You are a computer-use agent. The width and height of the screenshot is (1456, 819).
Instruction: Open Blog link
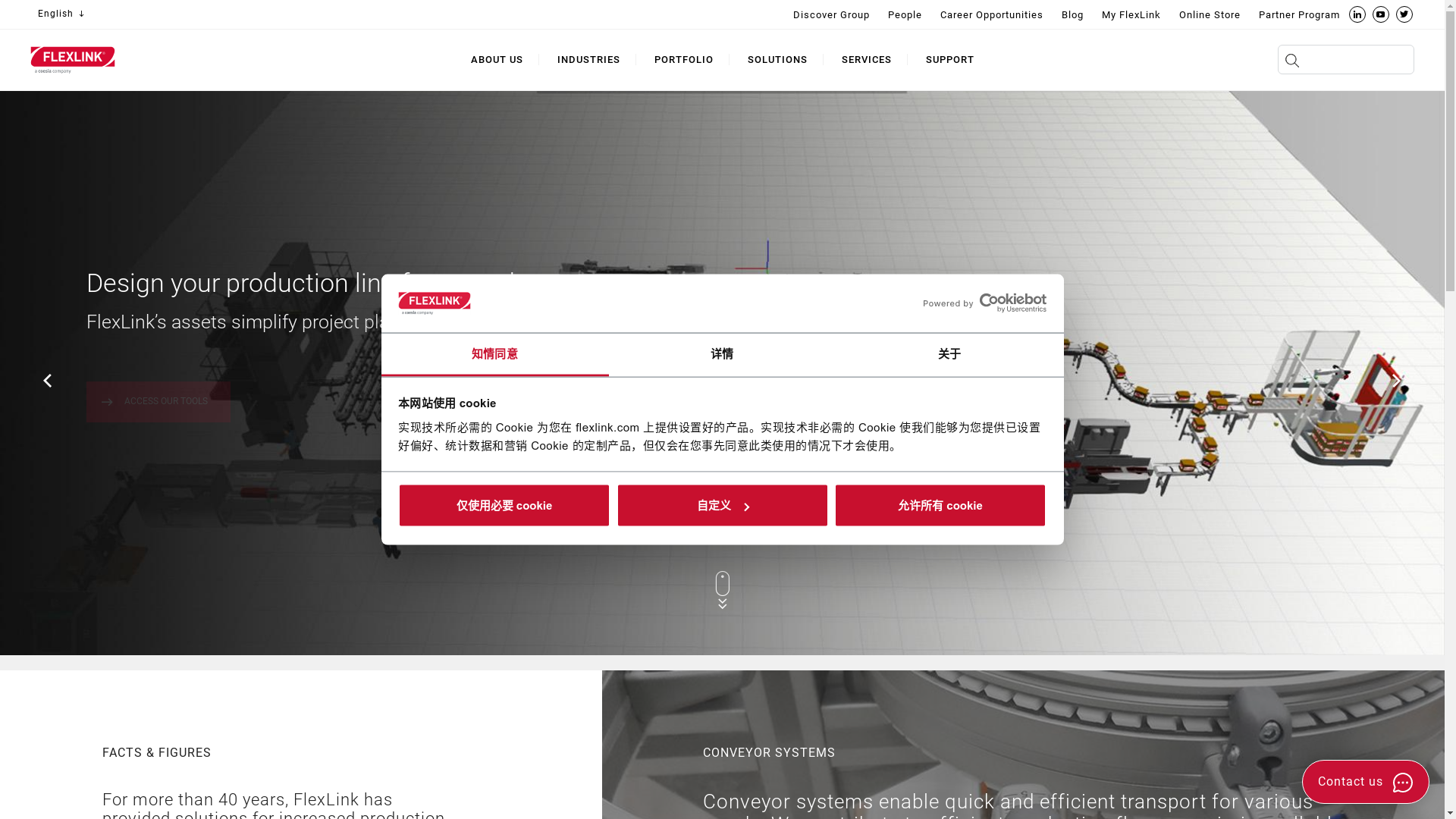click(1072, 15)
